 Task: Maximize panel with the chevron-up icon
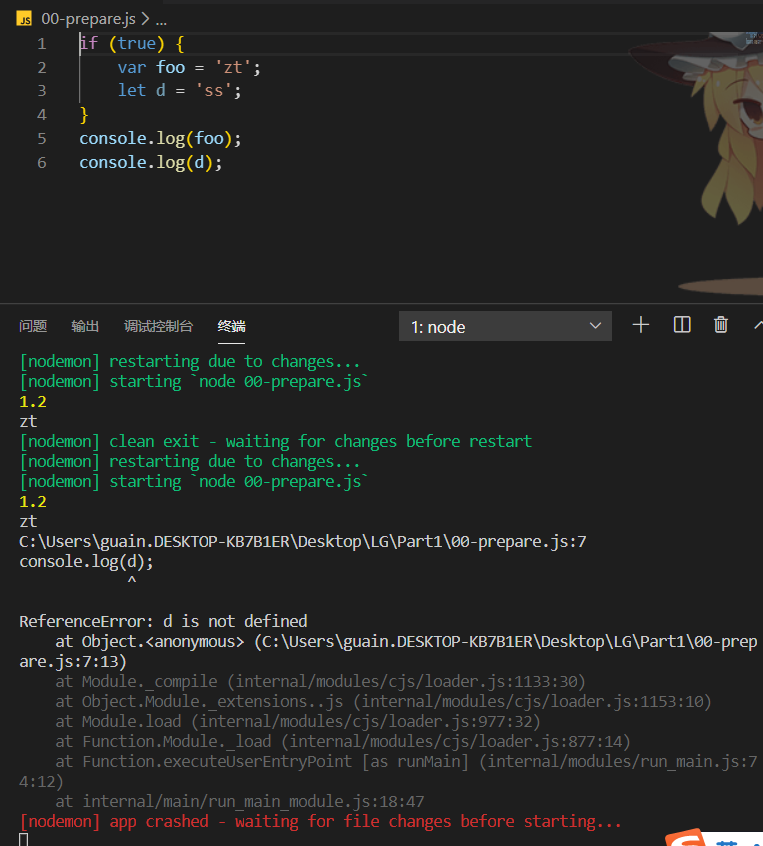tap(758, 325)
